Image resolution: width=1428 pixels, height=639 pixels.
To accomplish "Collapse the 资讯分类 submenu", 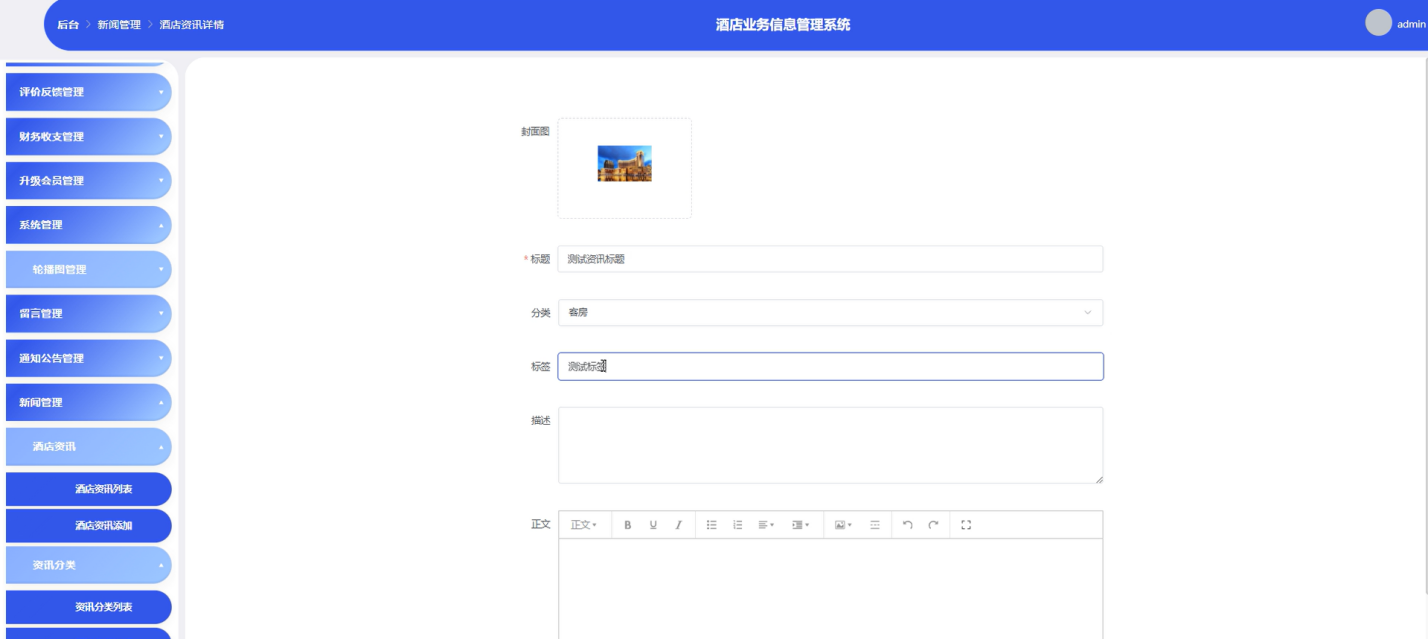I will point(89,565).
